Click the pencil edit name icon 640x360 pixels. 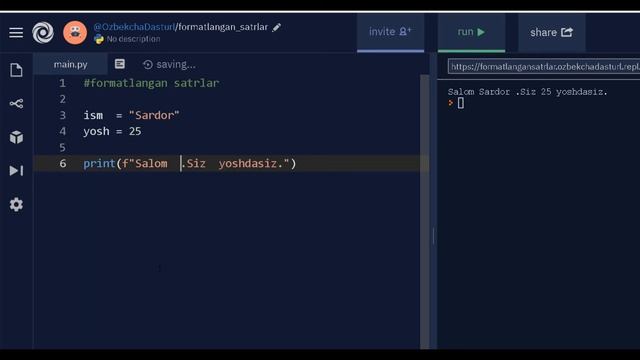coord(277,27)
